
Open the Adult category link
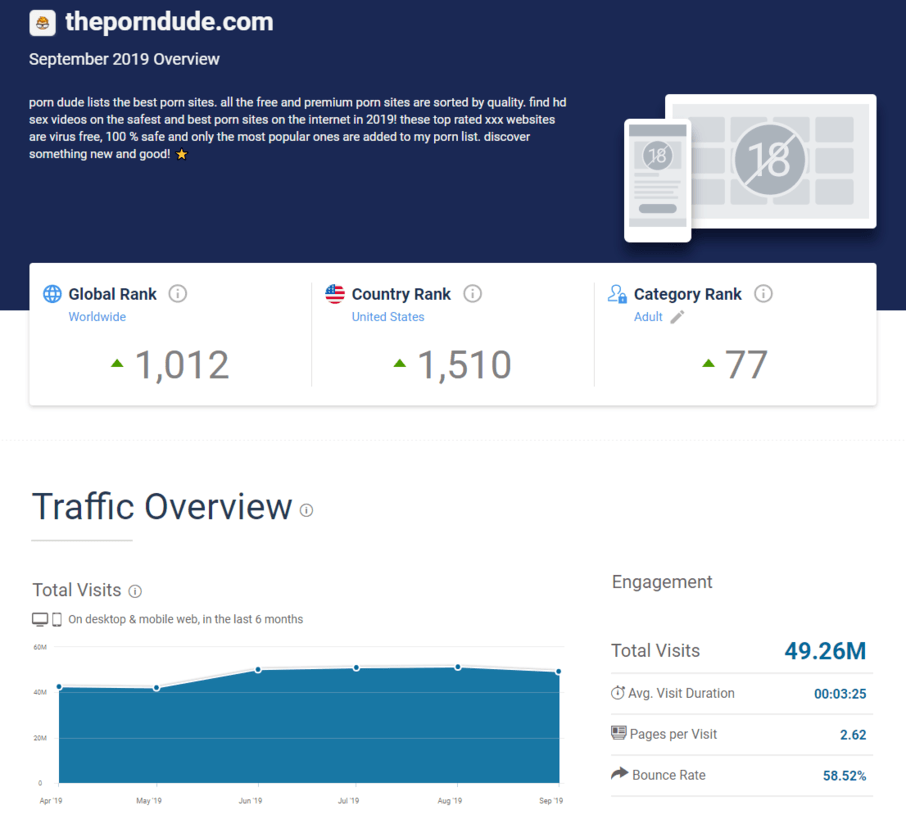click(x=648, y=317)
